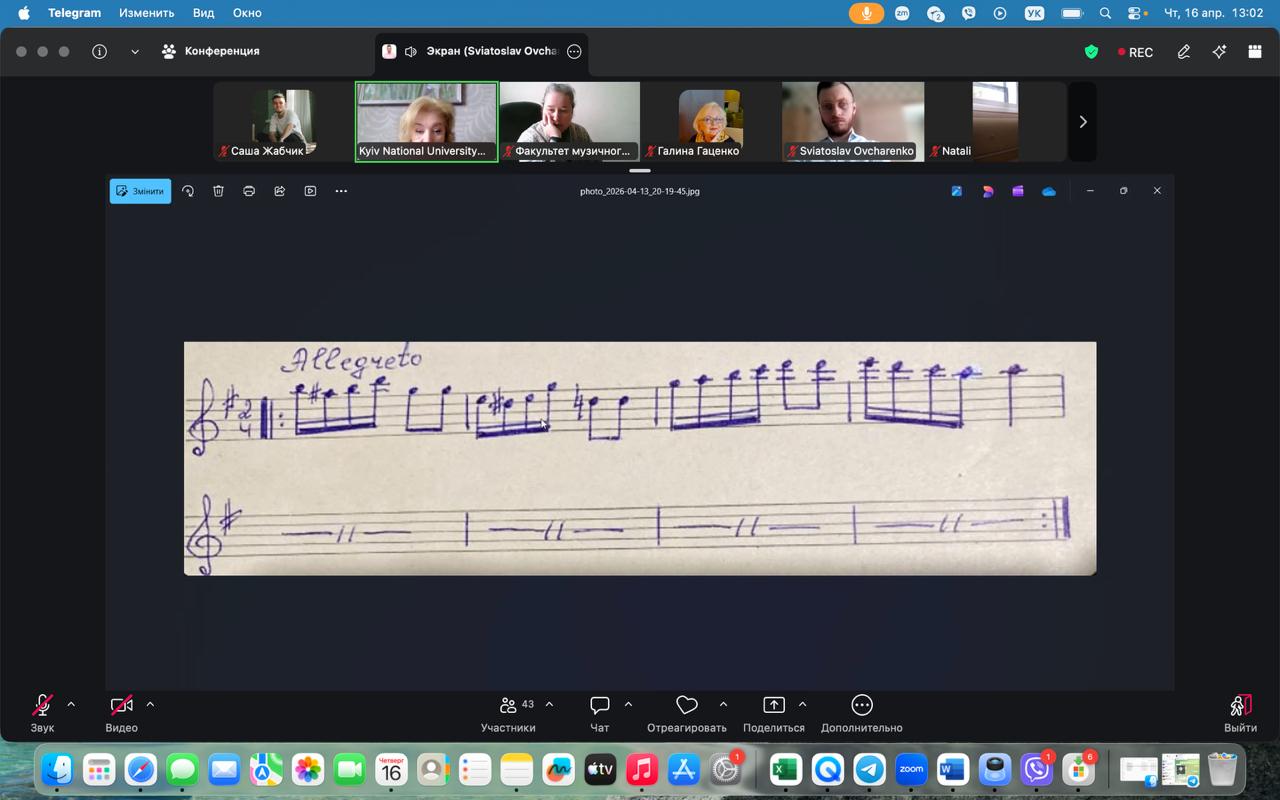
Task: Open the meeting information icon
Action: point(99,51)
